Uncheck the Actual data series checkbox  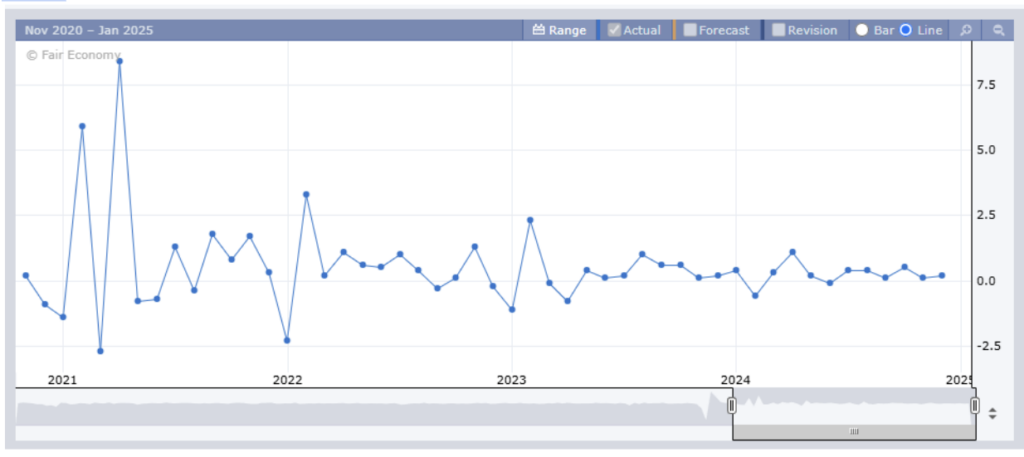pos(614,30)
